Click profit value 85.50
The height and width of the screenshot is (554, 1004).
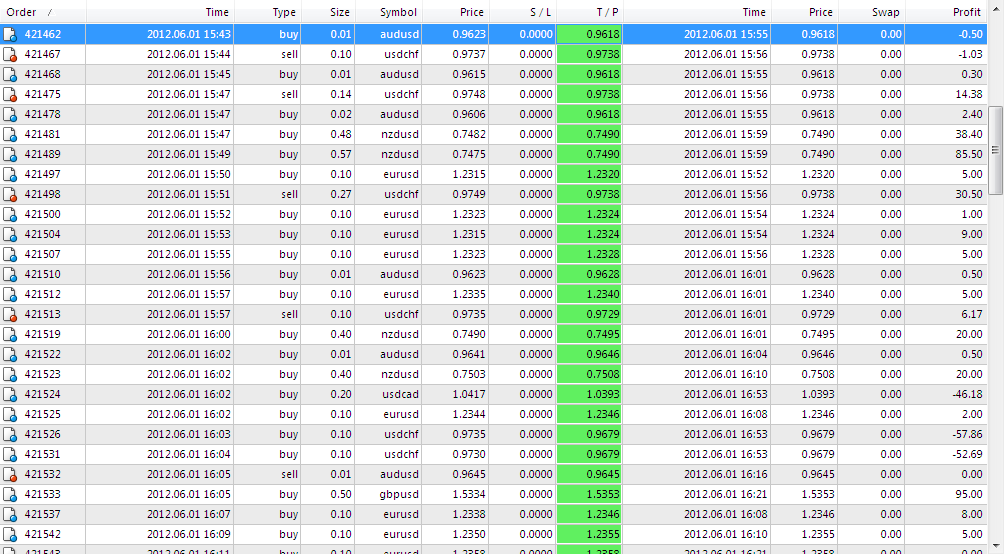coord(968,154)
